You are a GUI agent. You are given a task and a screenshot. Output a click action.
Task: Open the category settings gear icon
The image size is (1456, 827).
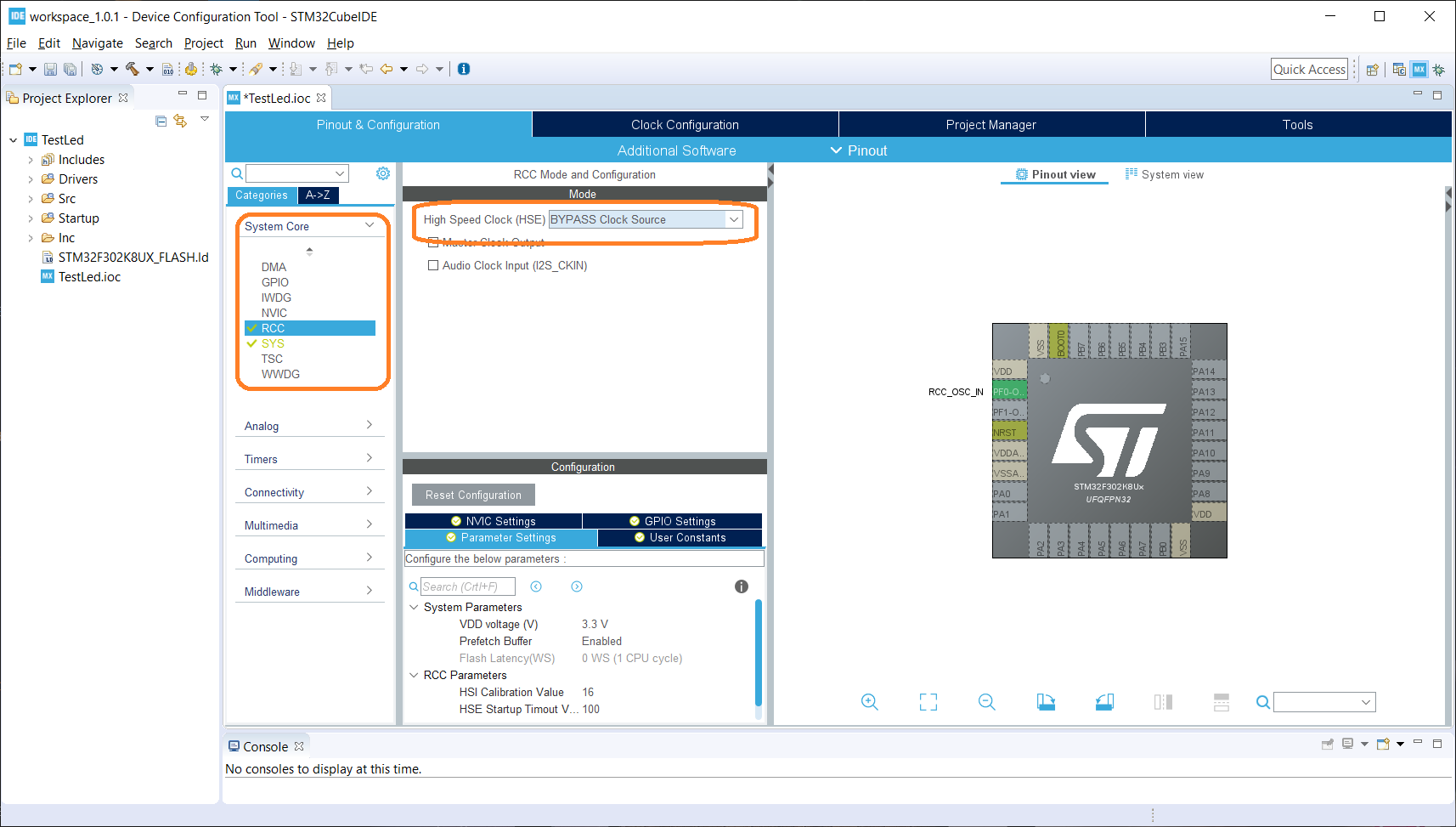[x=383, y=173]
